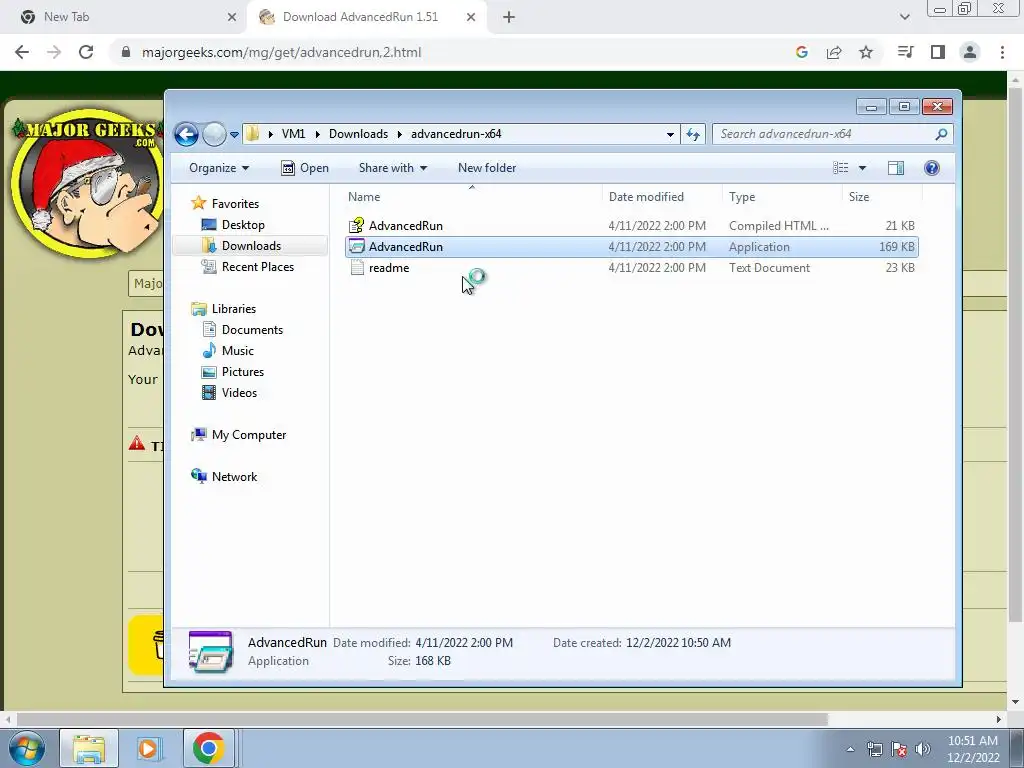Close the New Tab browser tab

232,18
